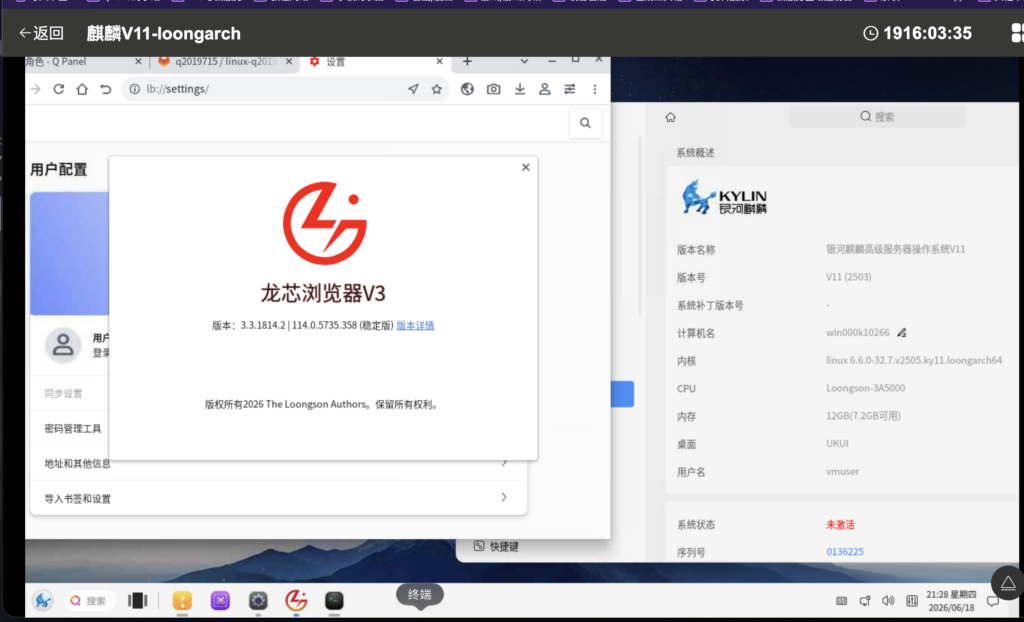Edit computer name with pencil icon

point(902,333)
